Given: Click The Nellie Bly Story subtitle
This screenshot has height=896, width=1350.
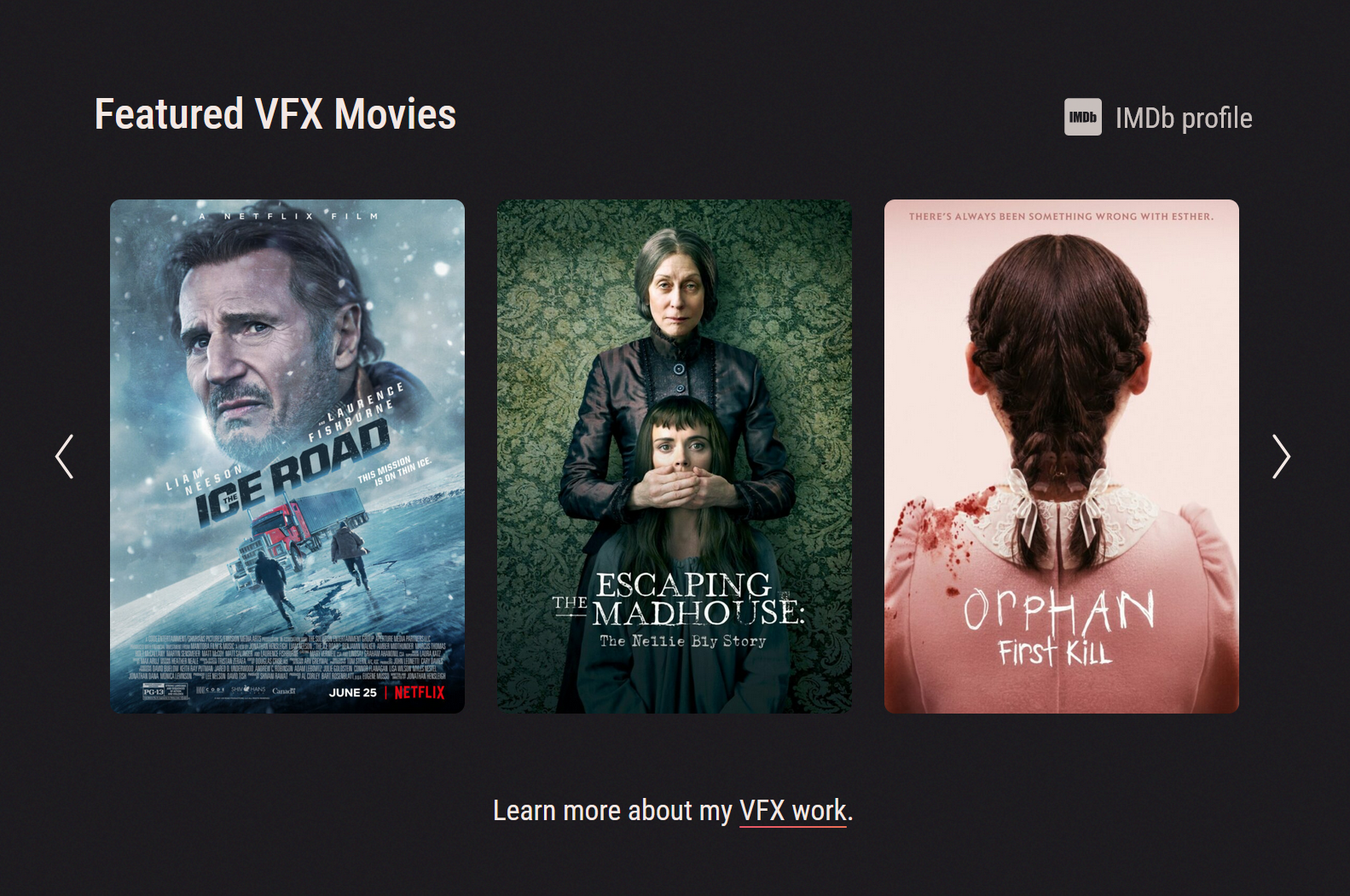Looking at the screenshot, I should click(x=683, y=641).
